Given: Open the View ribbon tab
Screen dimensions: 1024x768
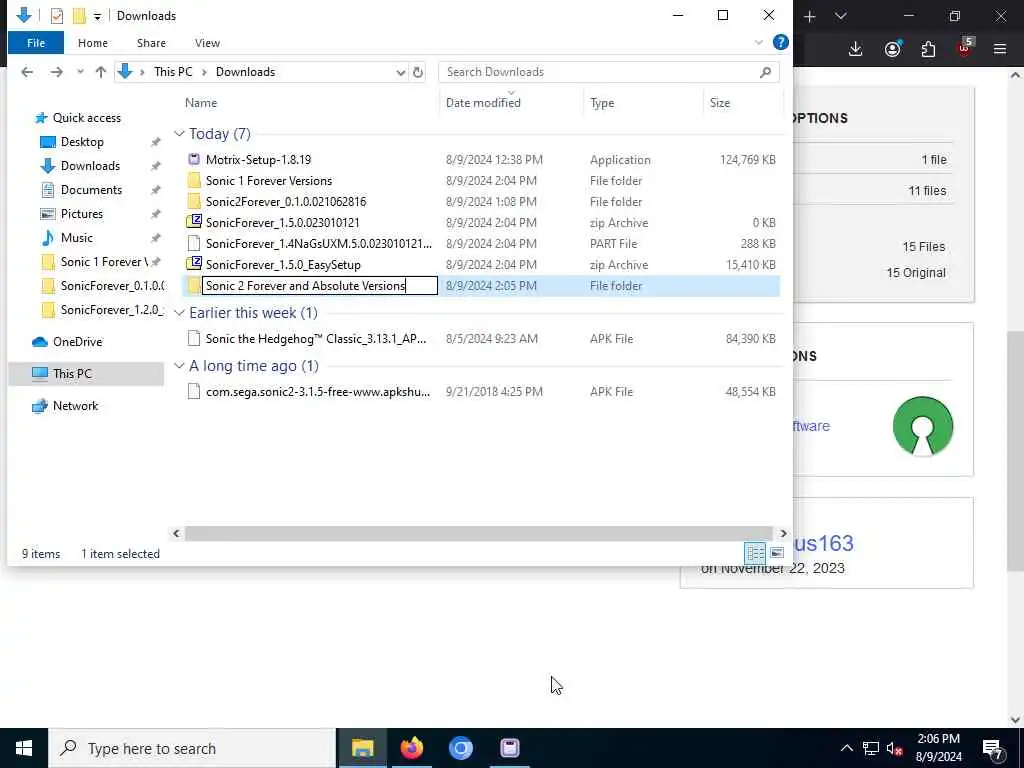Looking at the screenshot, I should pyautogui.click(x=207, y=42).
